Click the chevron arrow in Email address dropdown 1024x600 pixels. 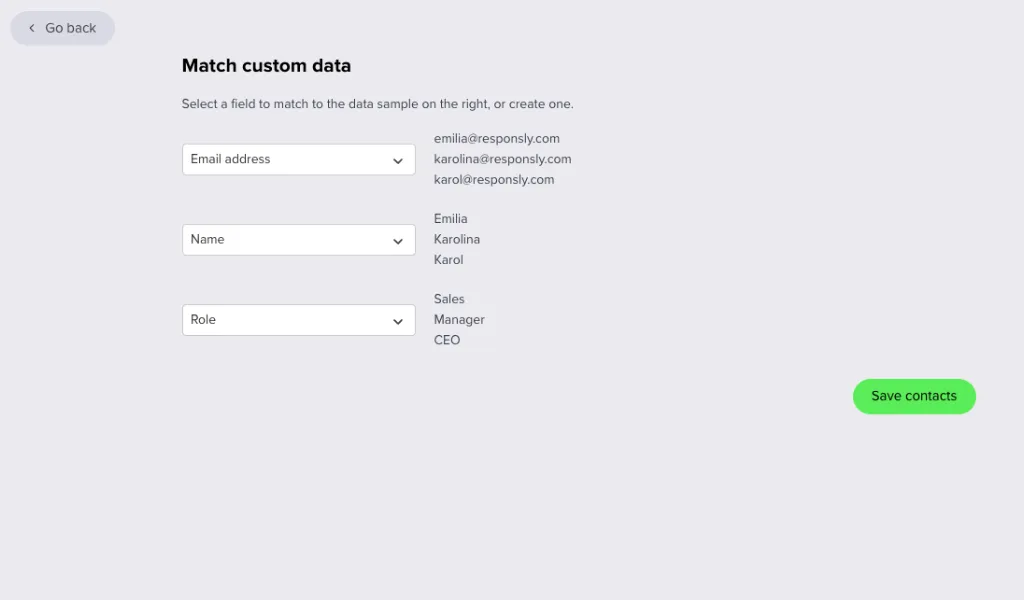[397, 161]
